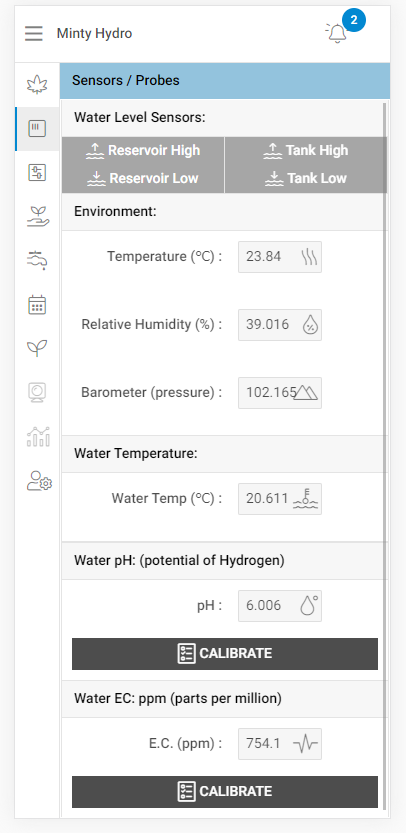Click the Temperature value field
406x833 pixels.
tap(280, 257)
